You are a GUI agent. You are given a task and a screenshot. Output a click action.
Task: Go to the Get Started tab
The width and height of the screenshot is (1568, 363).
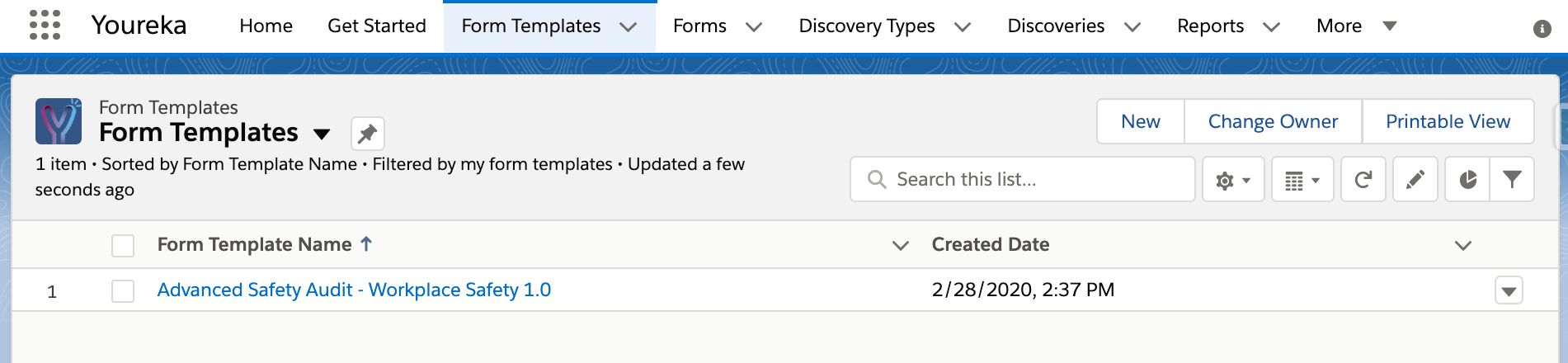point(377,26)
